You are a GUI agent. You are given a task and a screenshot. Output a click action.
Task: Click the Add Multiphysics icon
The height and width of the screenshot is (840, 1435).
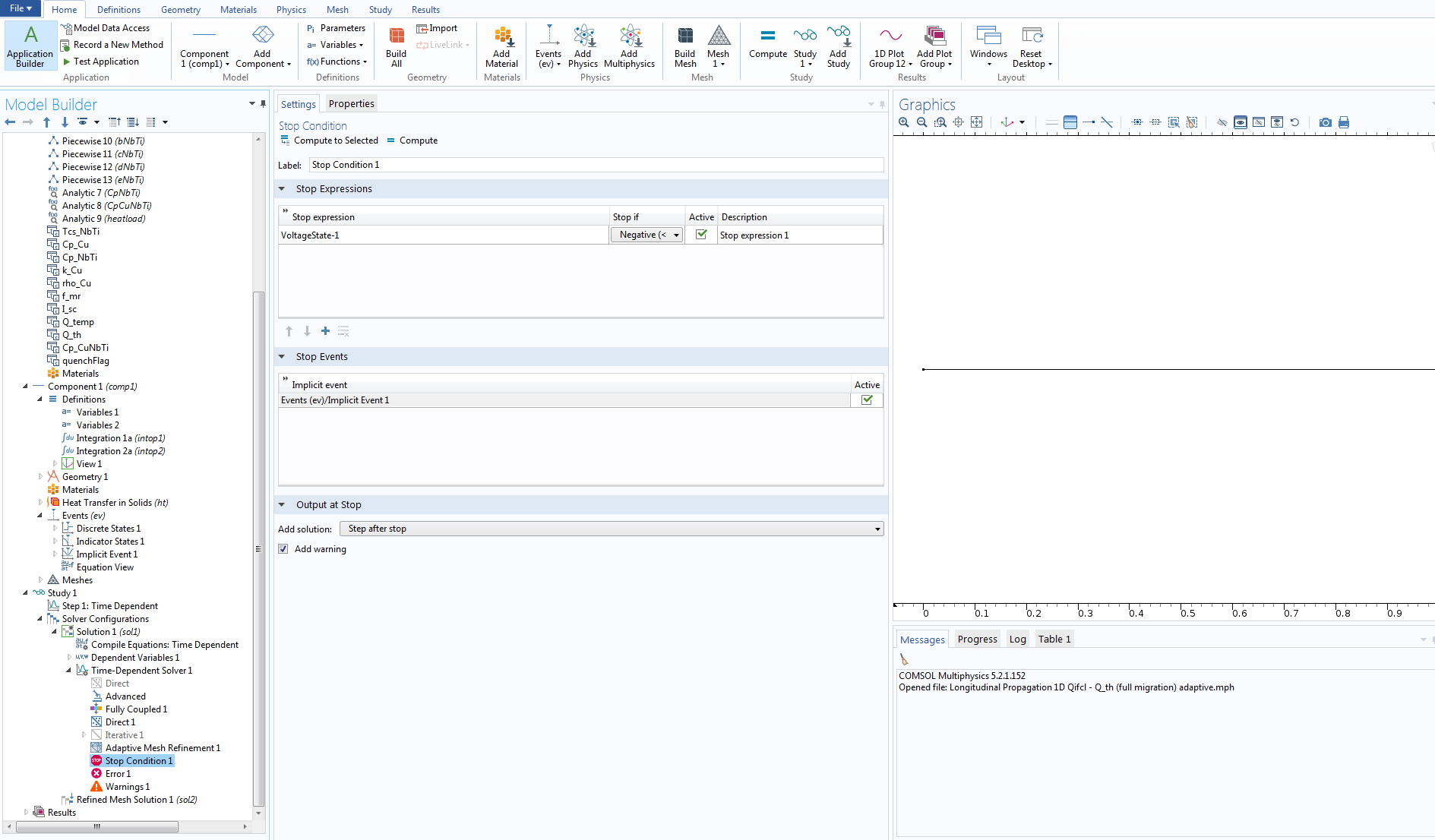click(x=629, y=47)
